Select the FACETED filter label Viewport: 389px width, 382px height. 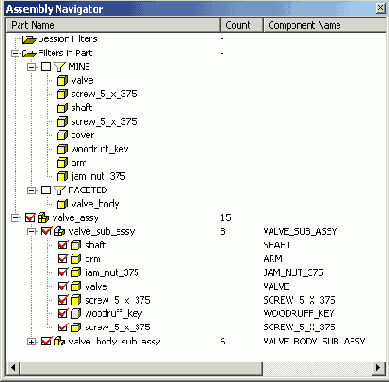(x=88, y=190)
